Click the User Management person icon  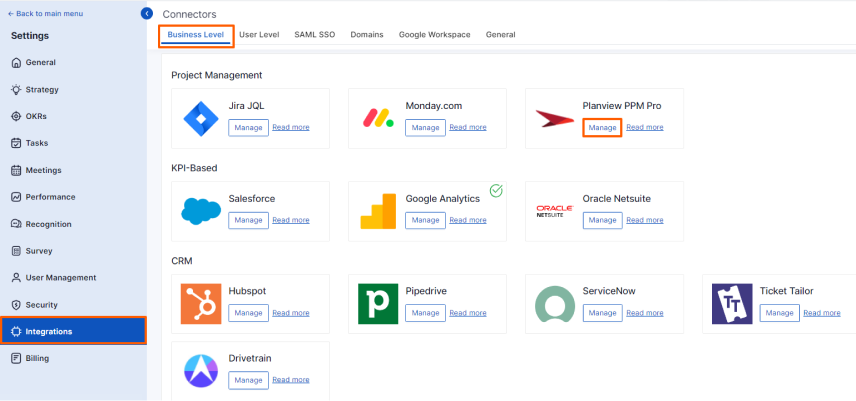(16, 278)
